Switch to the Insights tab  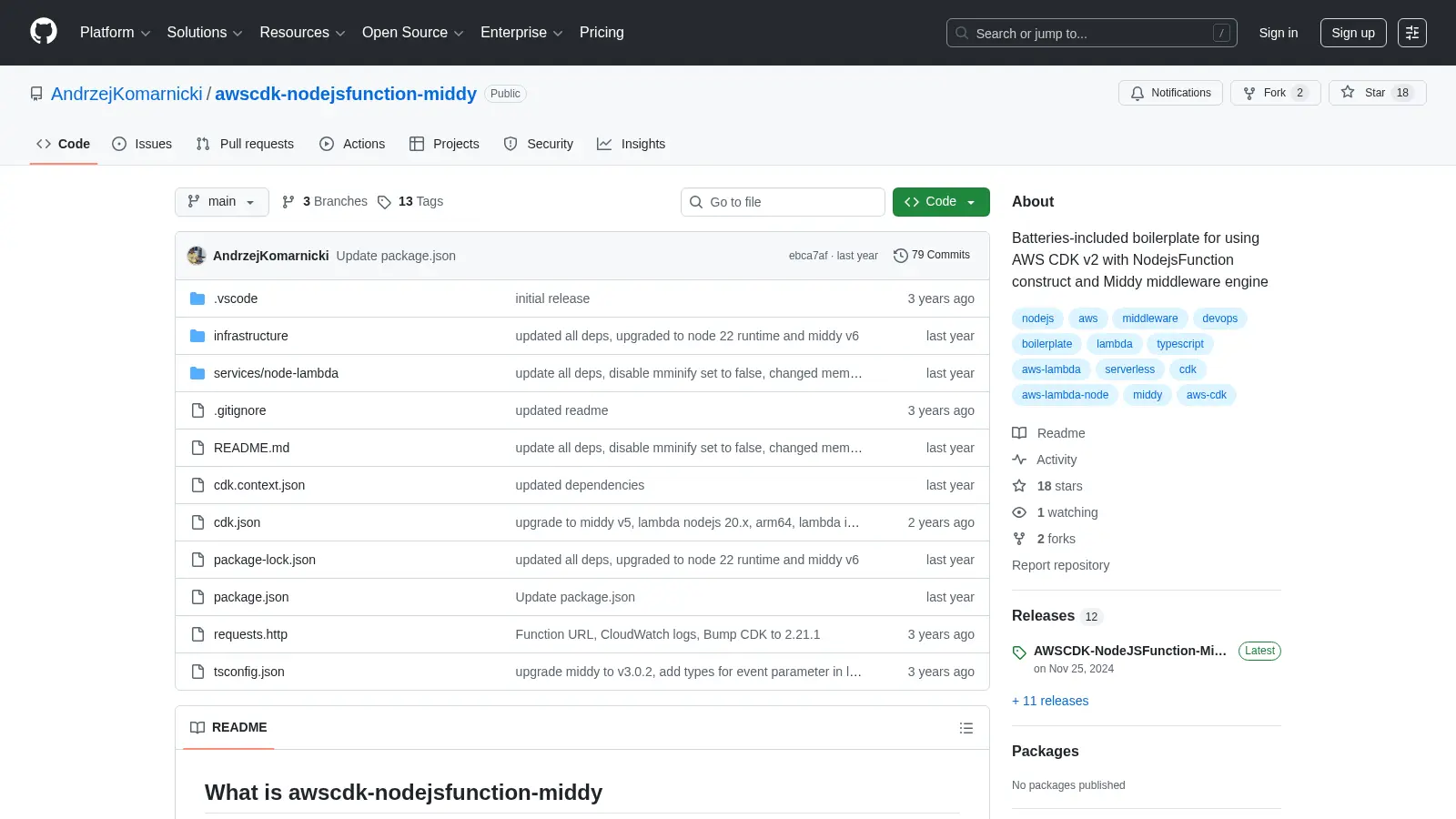click(632, 144)
